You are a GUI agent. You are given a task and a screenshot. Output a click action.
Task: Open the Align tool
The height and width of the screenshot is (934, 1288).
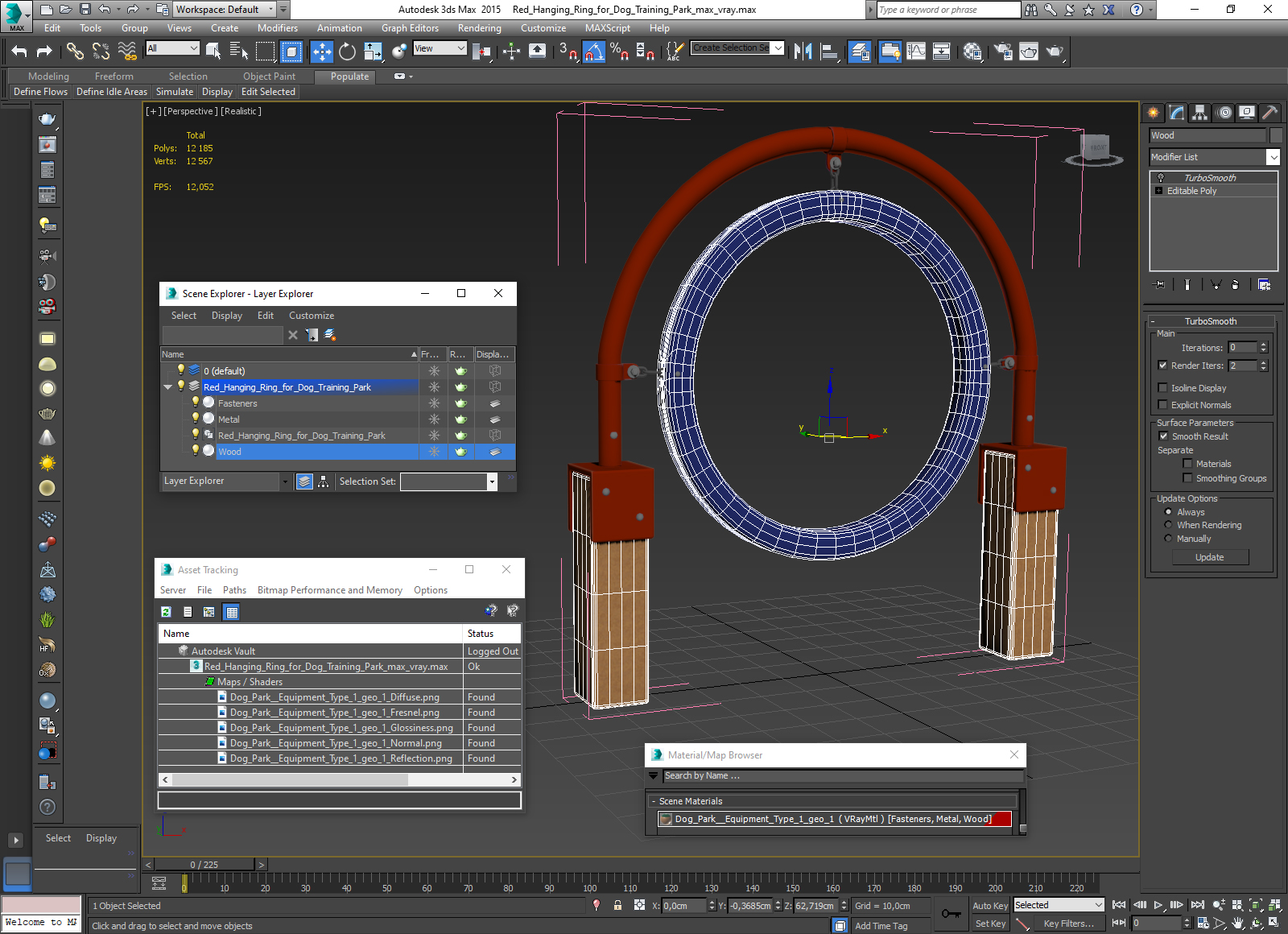828,52
